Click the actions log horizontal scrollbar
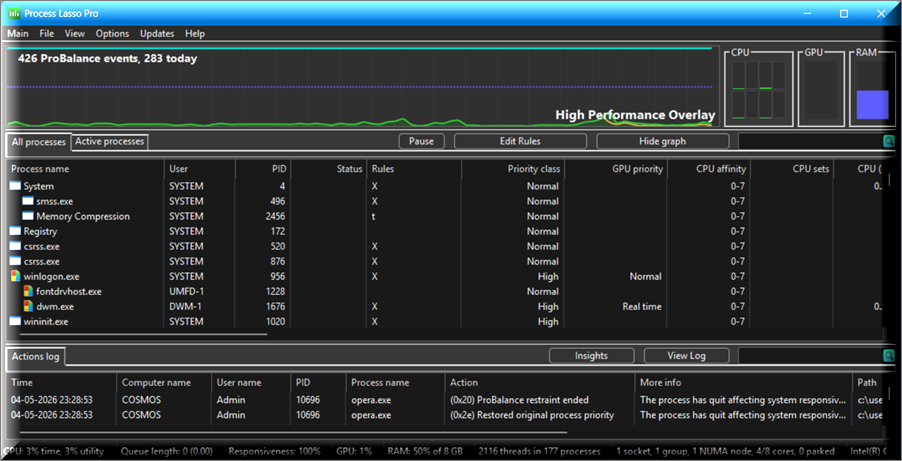Viewport: 902px width, 461px height. pos(293,433)
